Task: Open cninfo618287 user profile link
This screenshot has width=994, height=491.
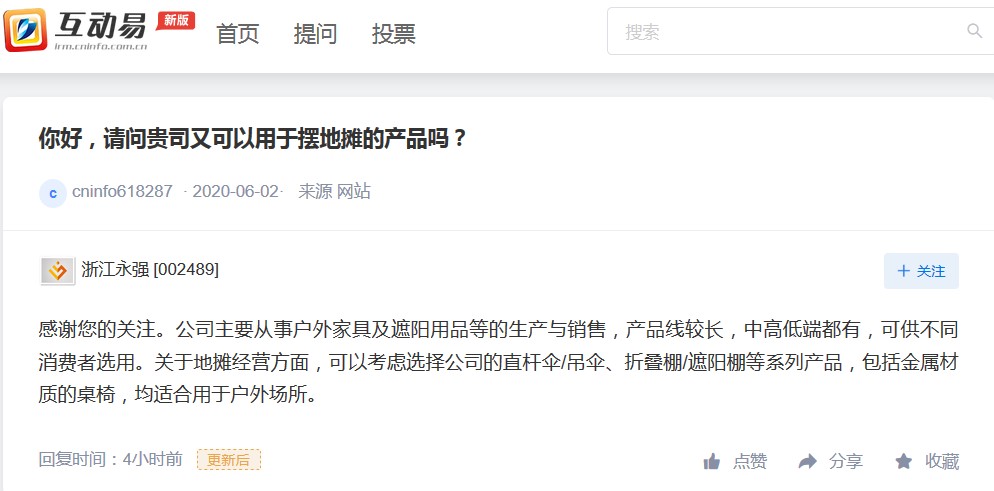Action: point(122,191)
